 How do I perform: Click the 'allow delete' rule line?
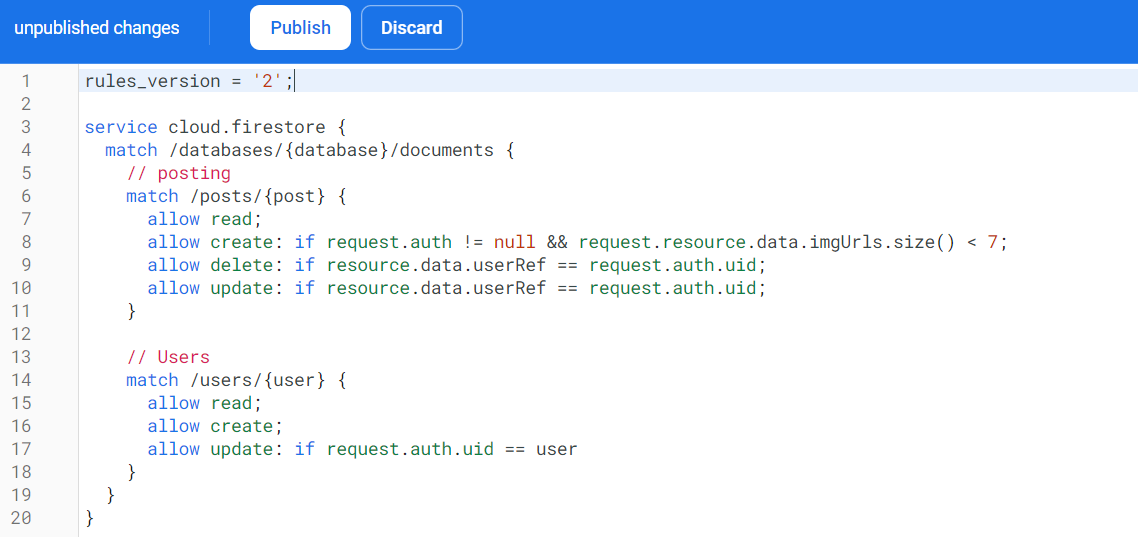(x=457, y=266)
